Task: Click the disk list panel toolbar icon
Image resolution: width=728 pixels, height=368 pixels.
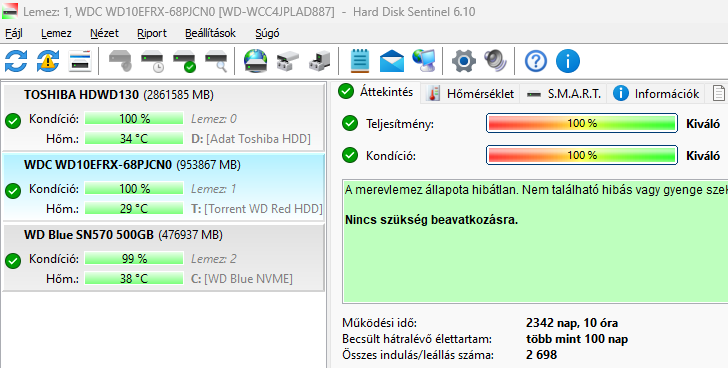Action: 80,61
